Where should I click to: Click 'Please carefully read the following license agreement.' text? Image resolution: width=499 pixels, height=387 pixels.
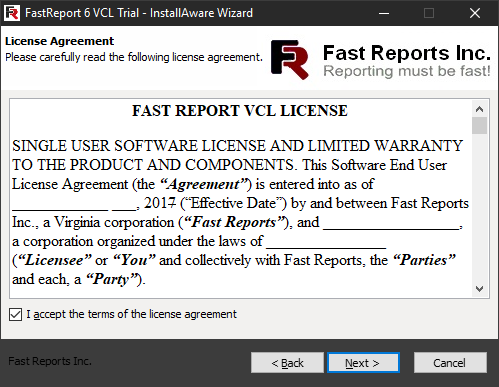click(x=134, y=57)
